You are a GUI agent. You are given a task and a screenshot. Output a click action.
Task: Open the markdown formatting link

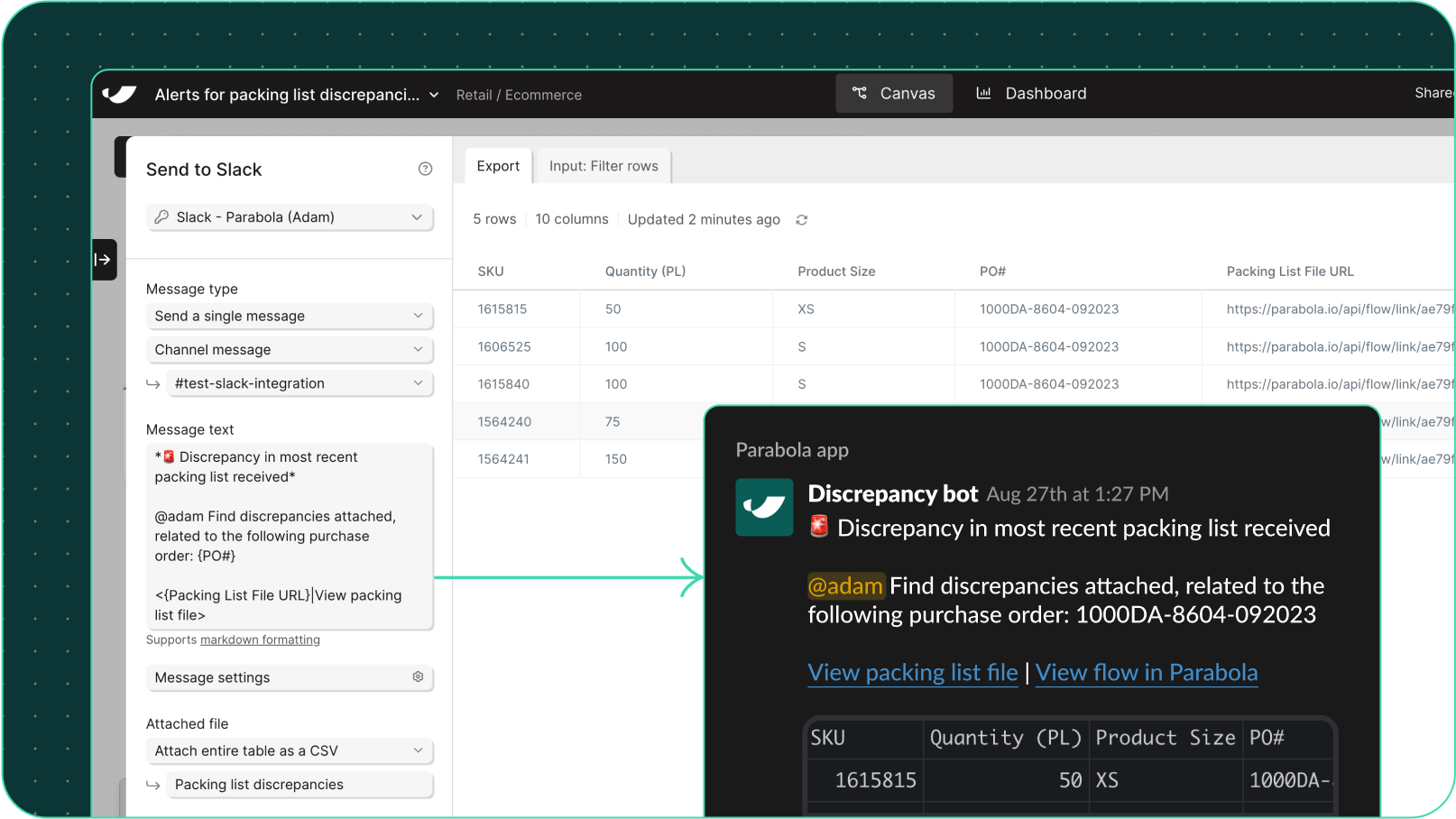coord(260,640)
